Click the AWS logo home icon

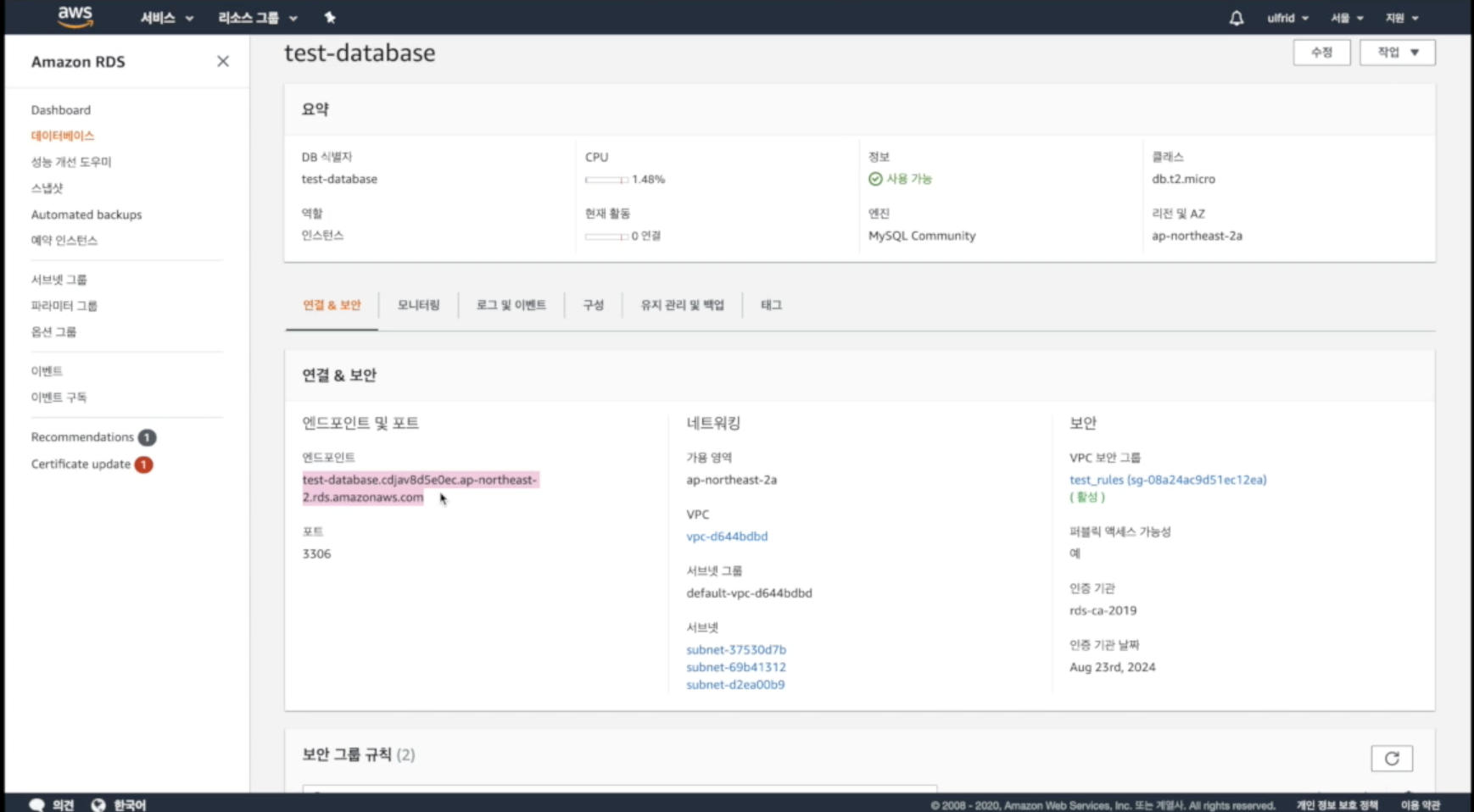click(x=75, y=17)
